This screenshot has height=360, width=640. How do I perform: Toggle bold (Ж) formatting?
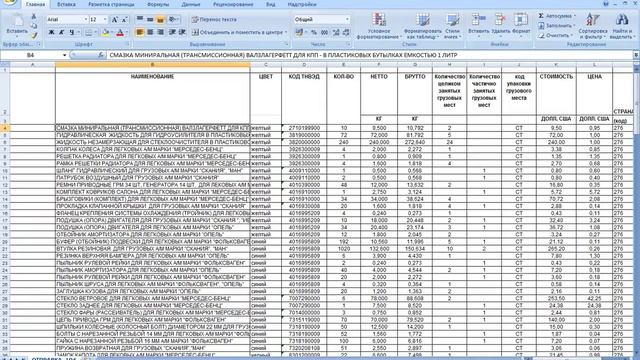coord(51,32)
